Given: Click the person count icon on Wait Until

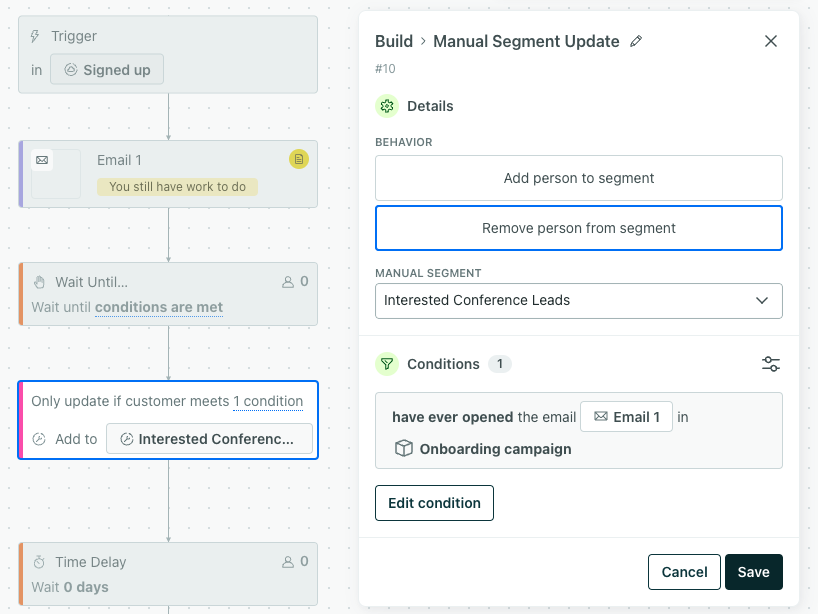Looking at the screenshot, I should [288, 282].
